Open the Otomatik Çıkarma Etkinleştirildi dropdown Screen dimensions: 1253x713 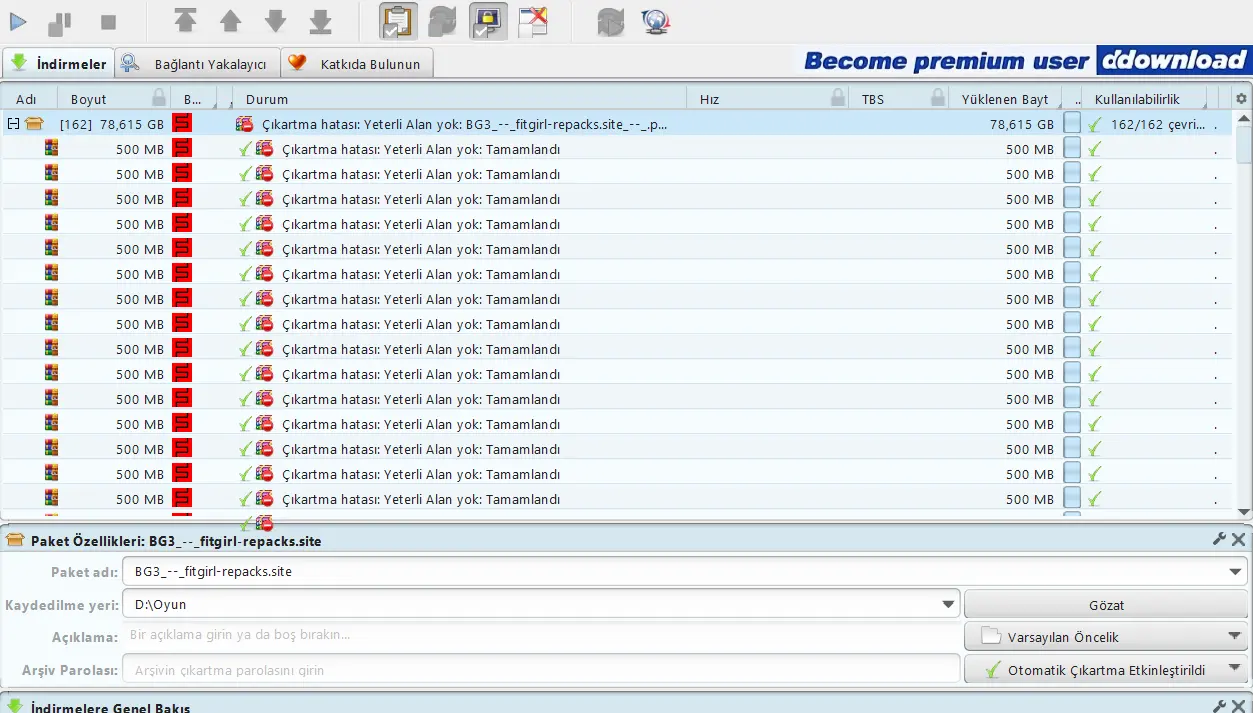[1106, 669]
